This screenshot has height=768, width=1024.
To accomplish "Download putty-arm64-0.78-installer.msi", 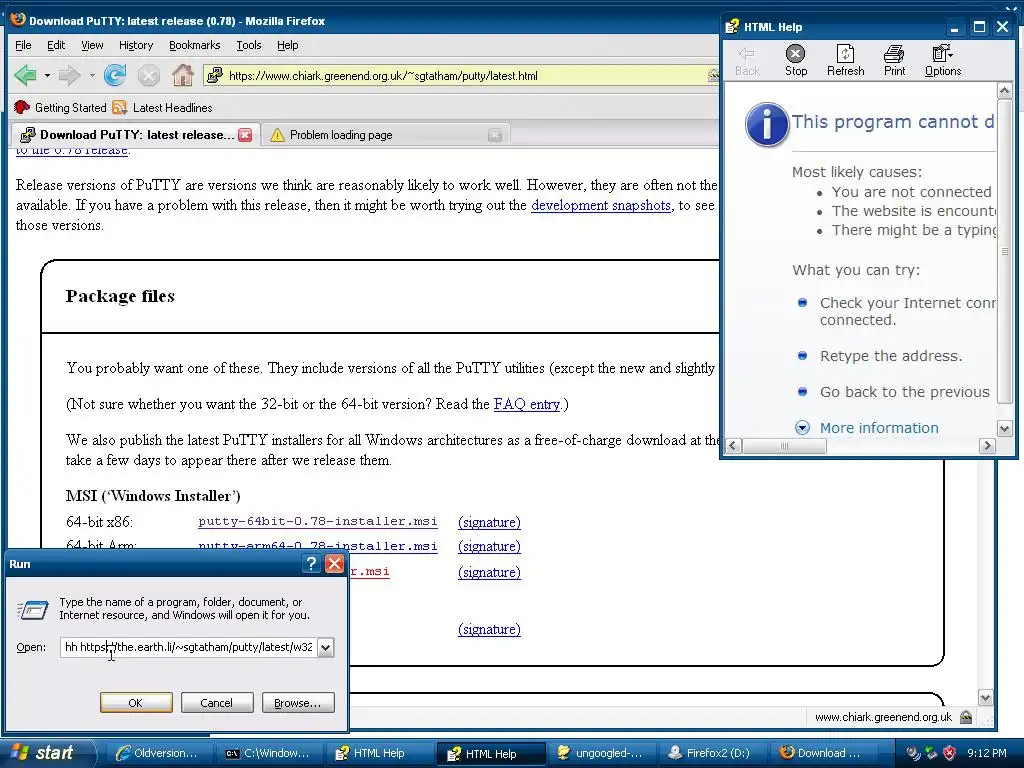I will coord(317,547).
